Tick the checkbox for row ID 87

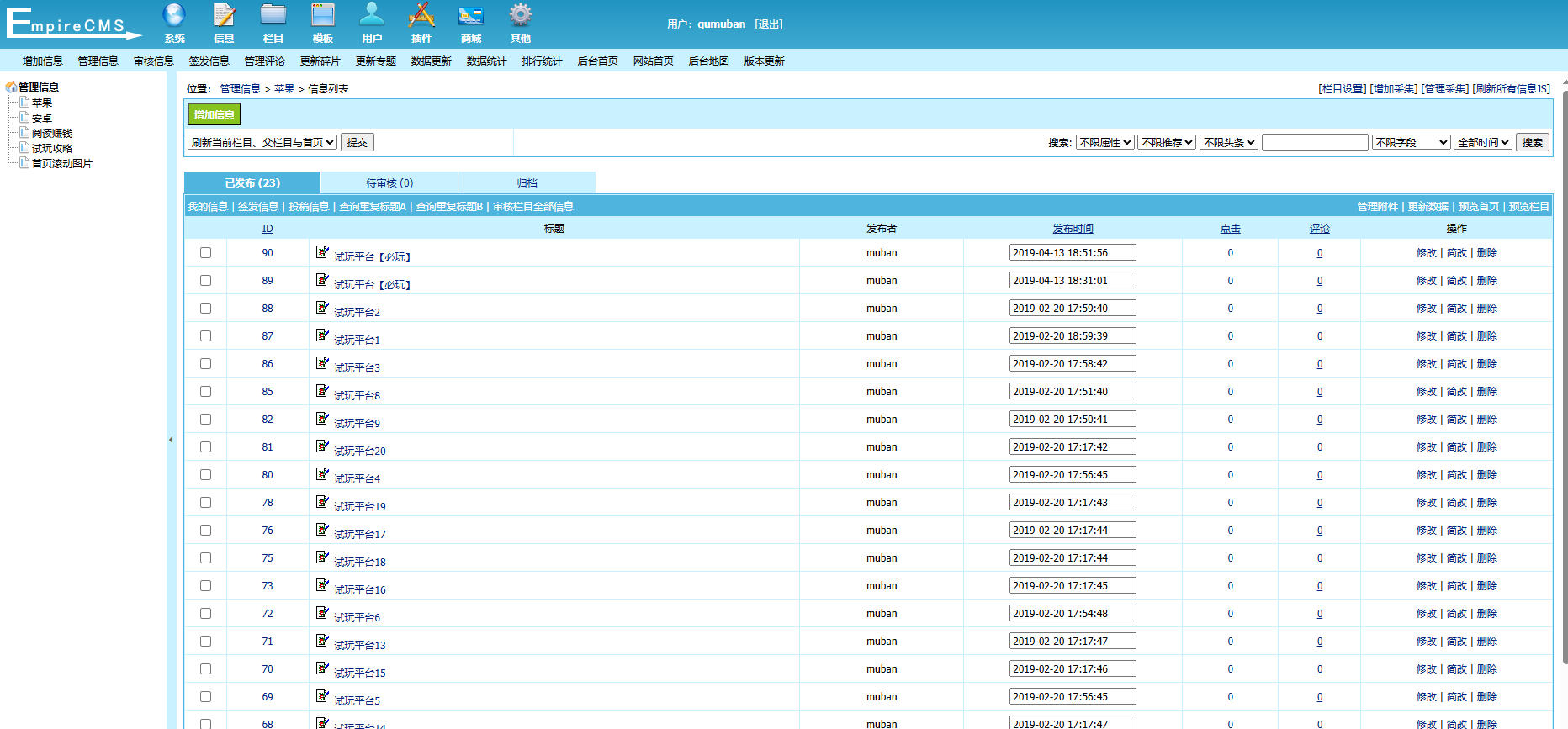click(205, 335)
